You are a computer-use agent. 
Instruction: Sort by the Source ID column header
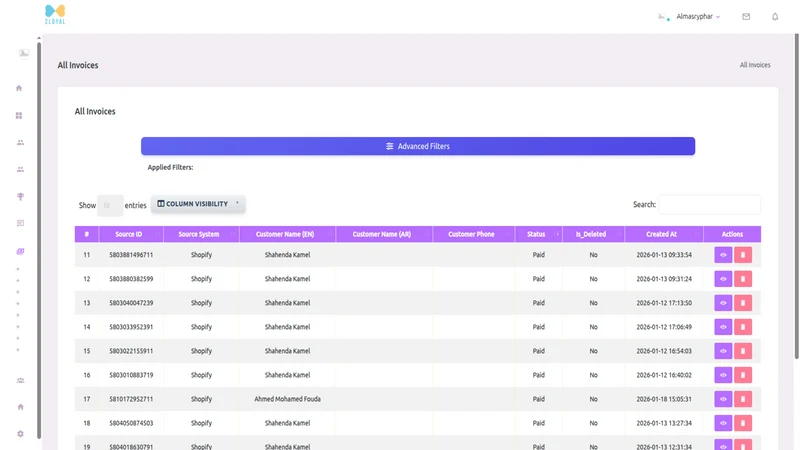coord(131,234)
